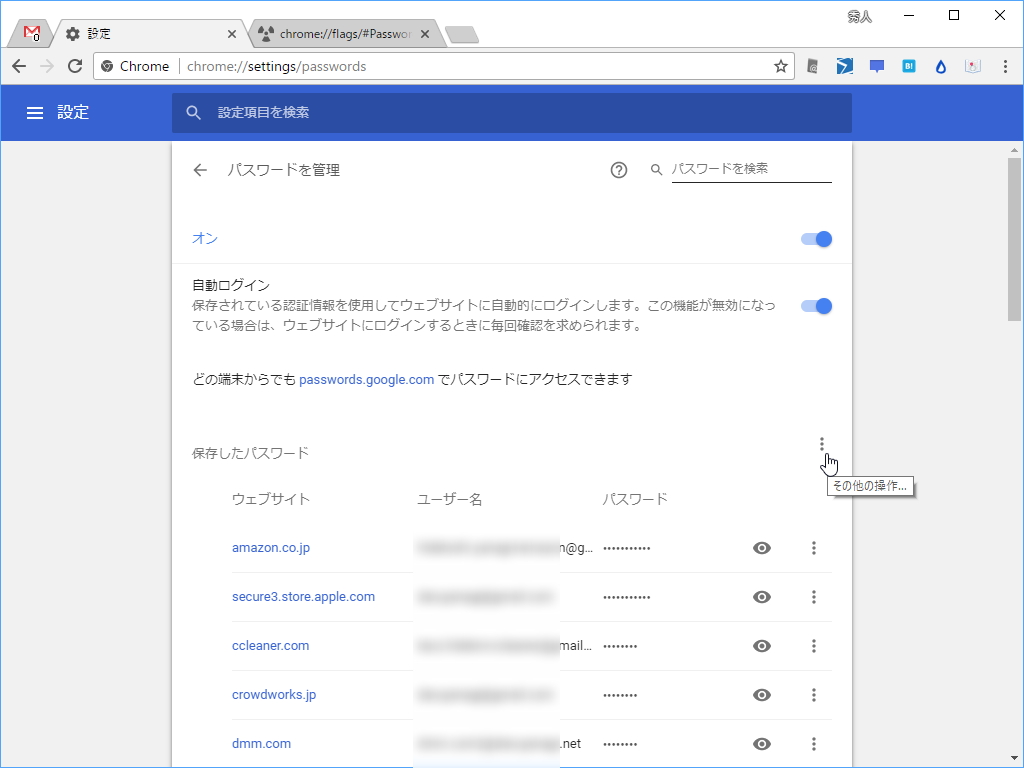Open ccleaner.com site link
1024x768 pixels.
point(270,646)
